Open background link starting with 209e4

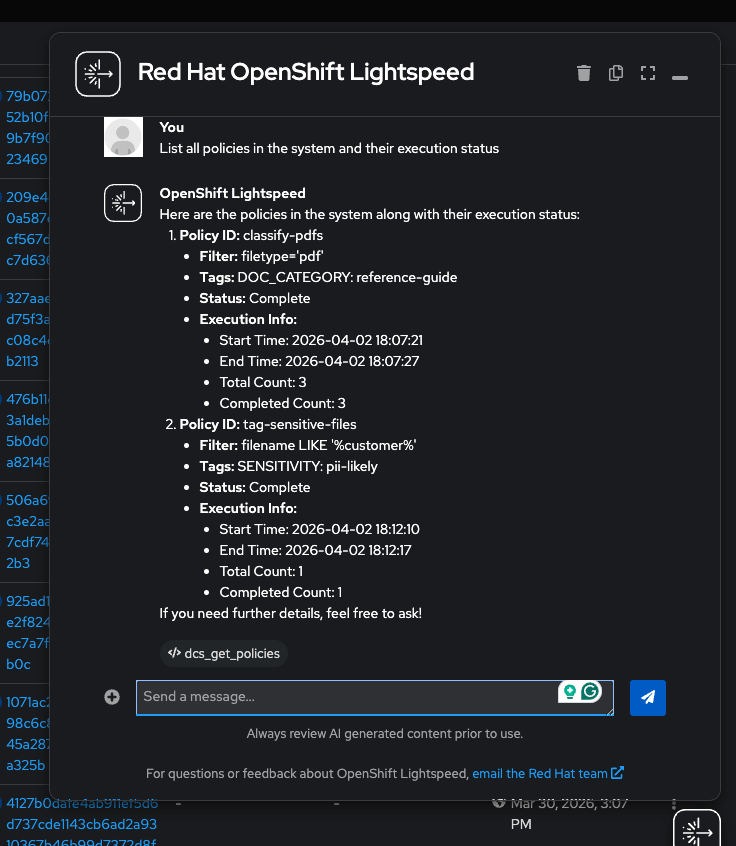click(27, 228)
